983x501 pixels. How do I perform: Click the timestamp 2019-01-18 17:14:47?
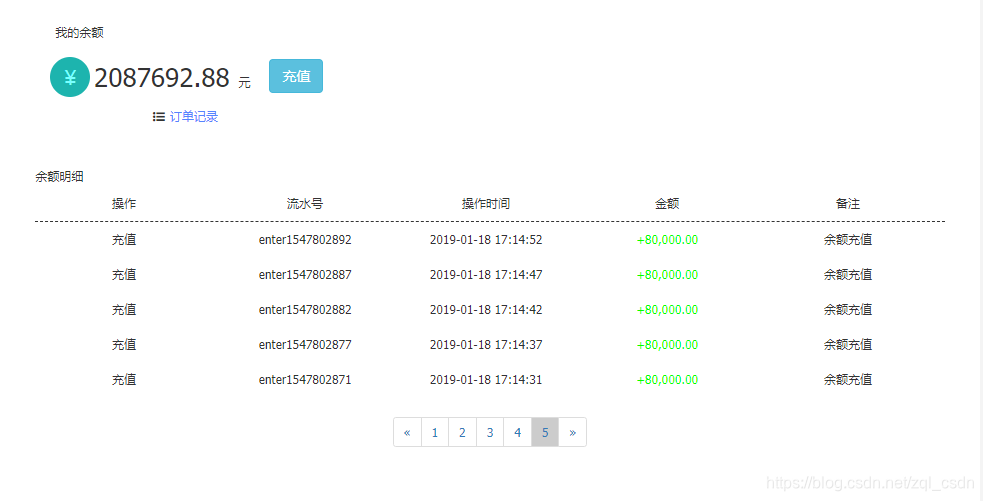(486, 275)
